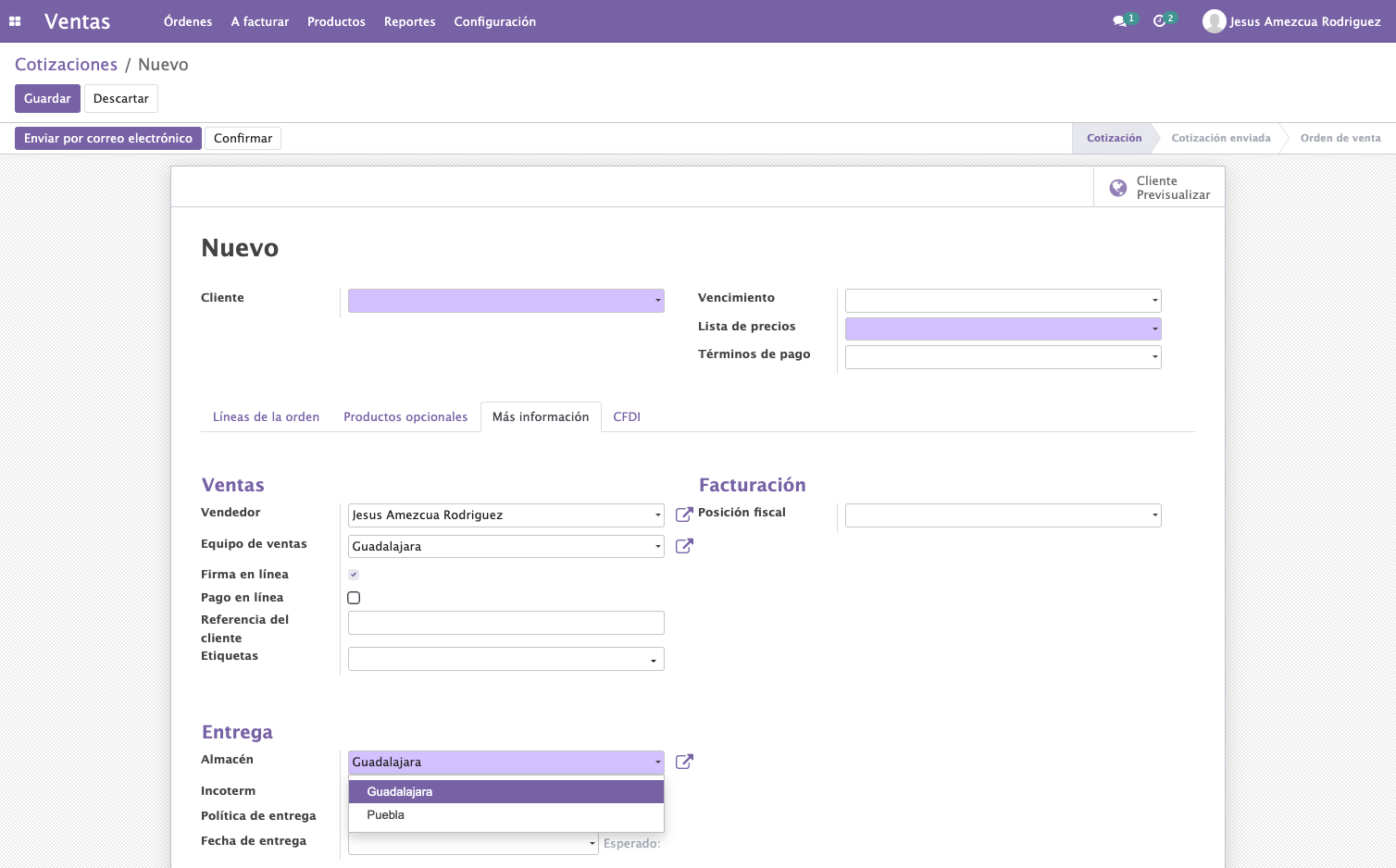The image size is (1396, 868).
Task: Switch to the CFDI tab
Action: point(627,417)
